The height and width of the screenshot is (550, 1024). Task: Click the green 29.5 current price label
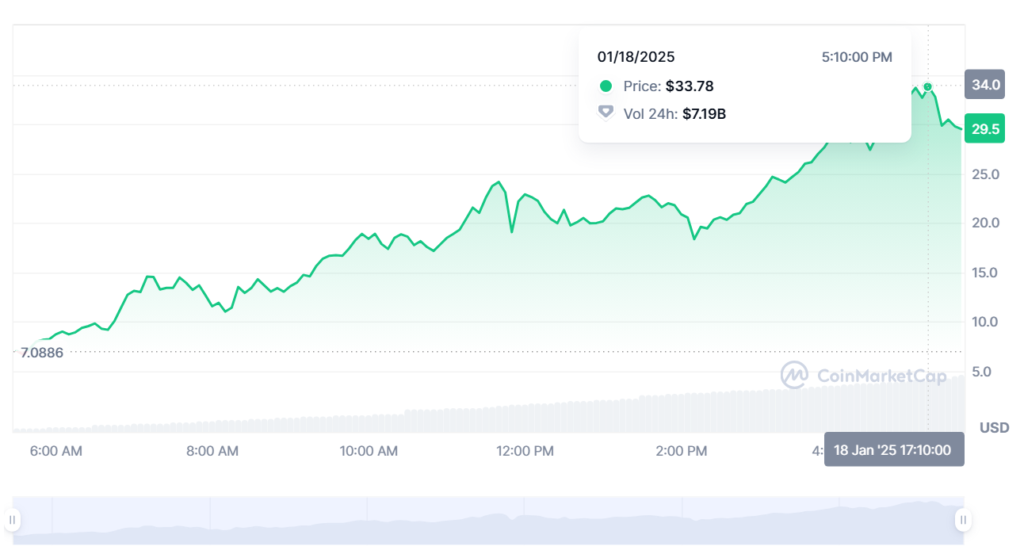pos(985,129)
